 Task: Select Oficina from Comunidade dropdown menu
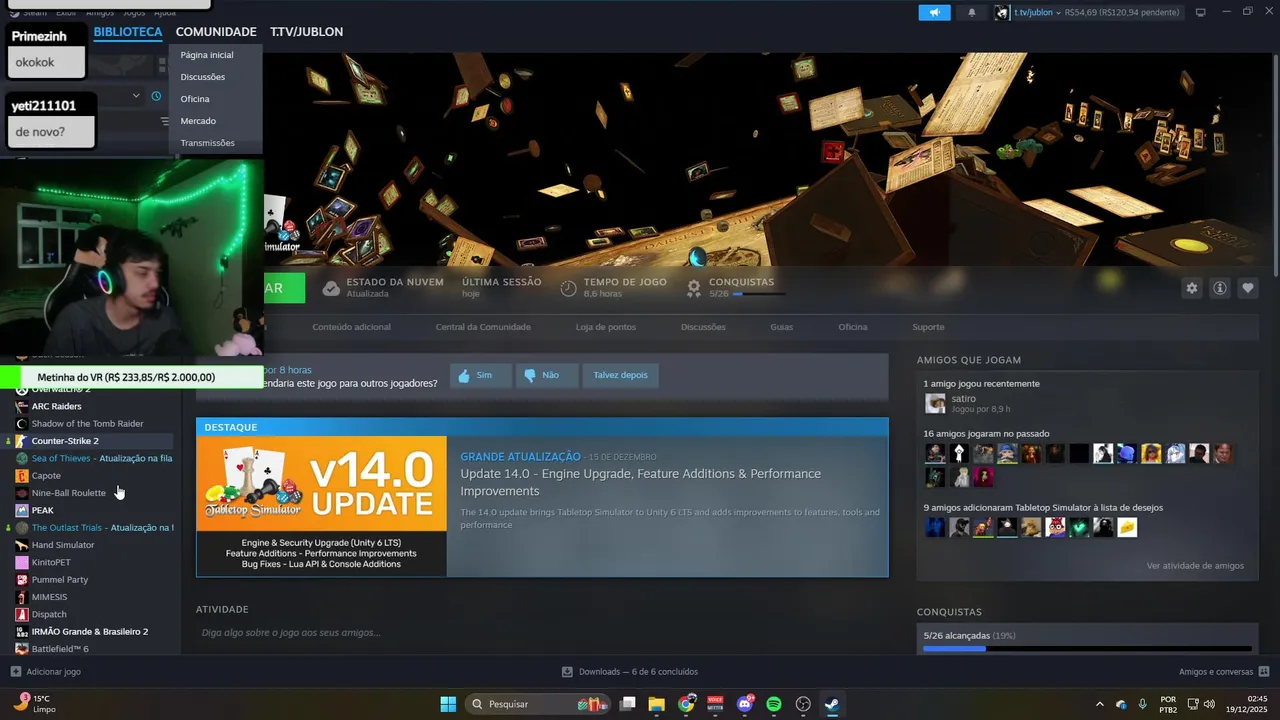[x=195, y=99]
